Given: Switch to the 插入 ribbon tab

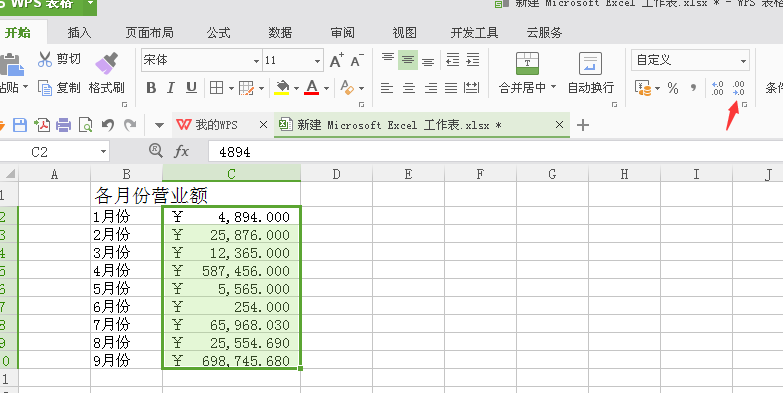Looking at the screenshot, I should point(79,33).
